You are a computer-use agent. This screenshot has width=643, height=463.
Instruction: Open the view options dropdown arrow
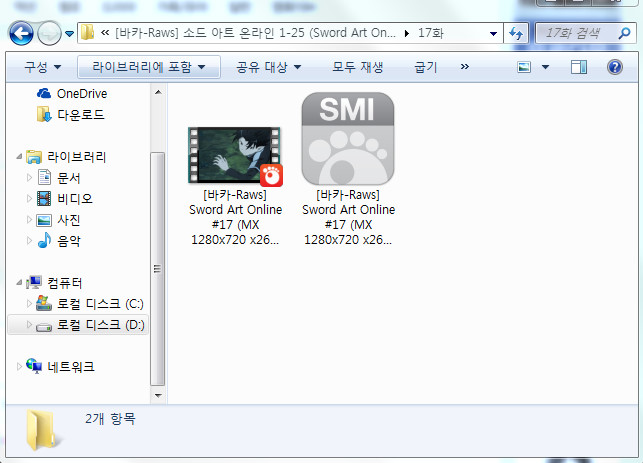(545, 67)
